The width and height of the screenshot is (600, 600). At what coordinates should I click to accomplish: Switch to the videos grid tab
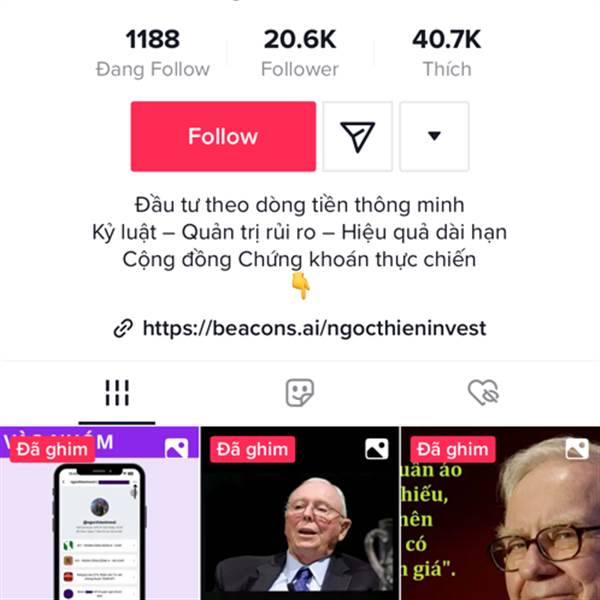point(117,393)
